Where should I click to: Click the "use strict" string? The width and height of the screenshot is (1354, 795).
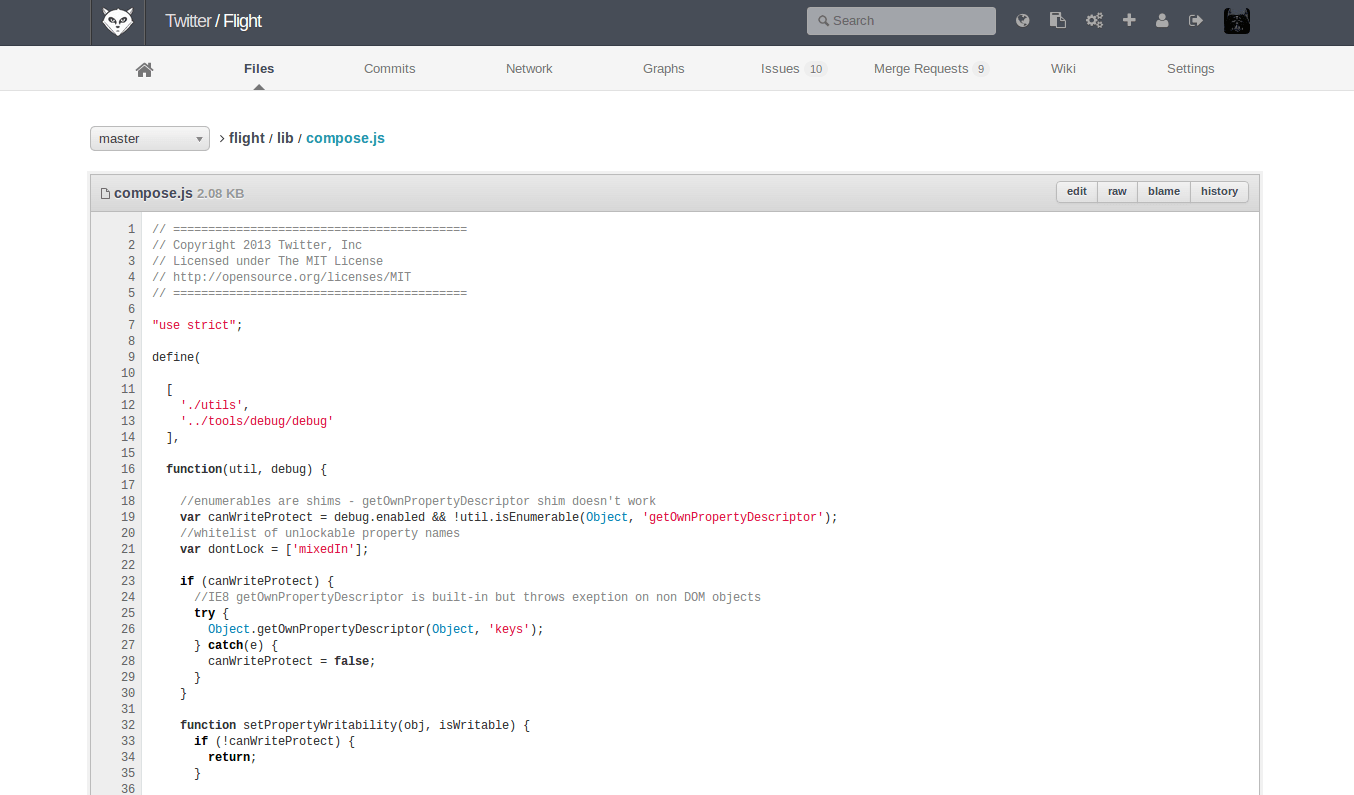[x=194, y=325]
